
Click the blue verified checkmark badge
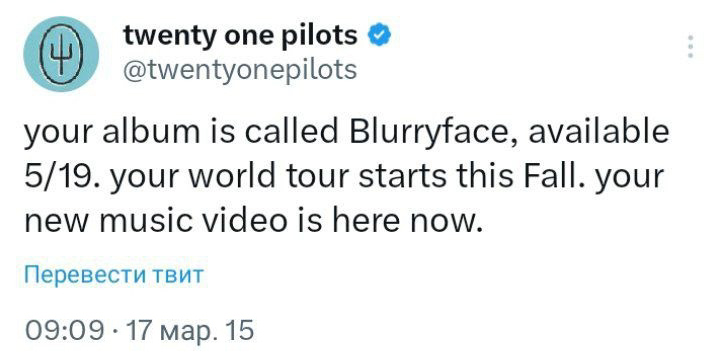(380, 35)
